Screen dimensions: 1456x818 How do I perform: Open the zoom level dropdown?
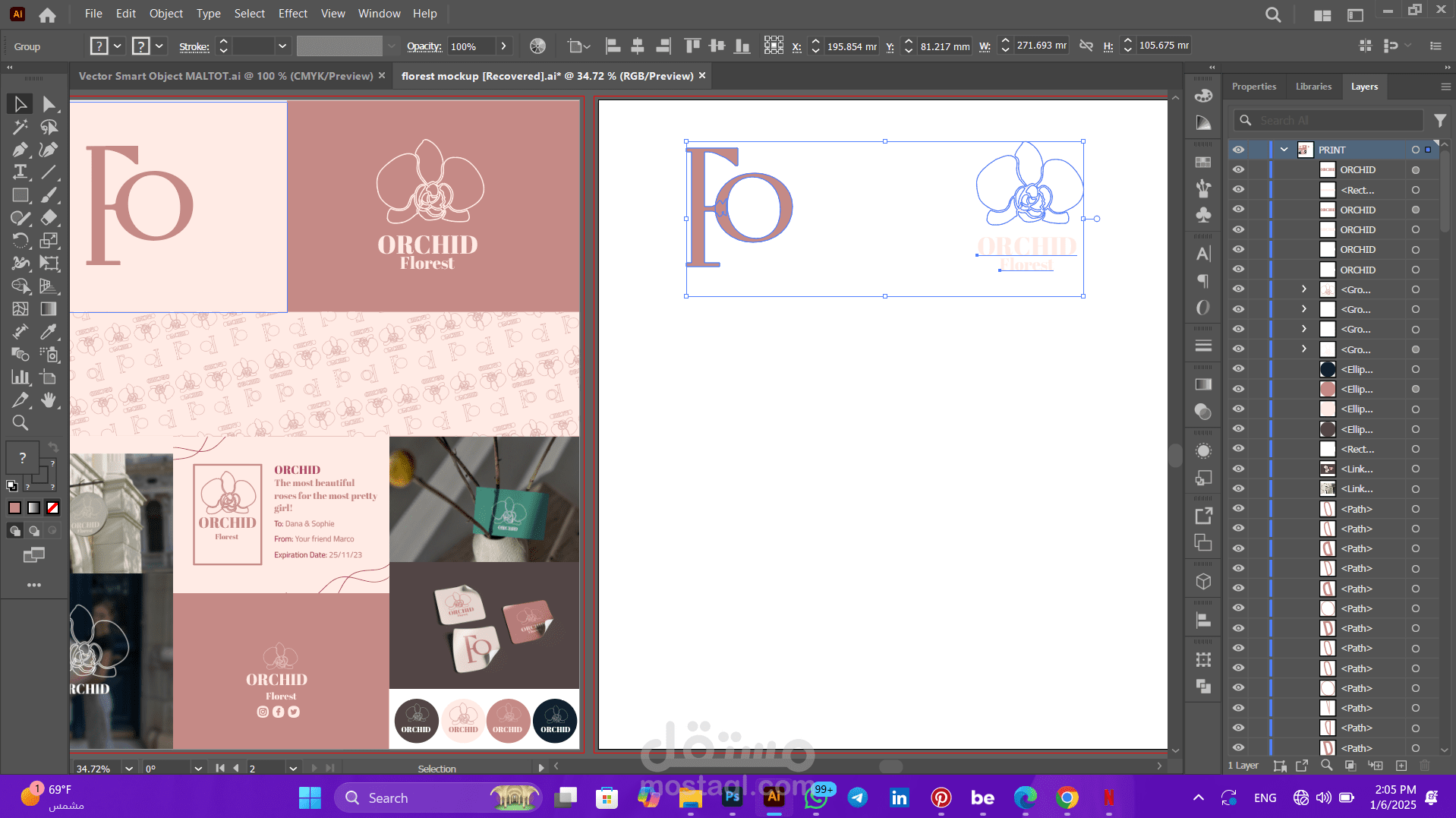click(x=128, y=769)
